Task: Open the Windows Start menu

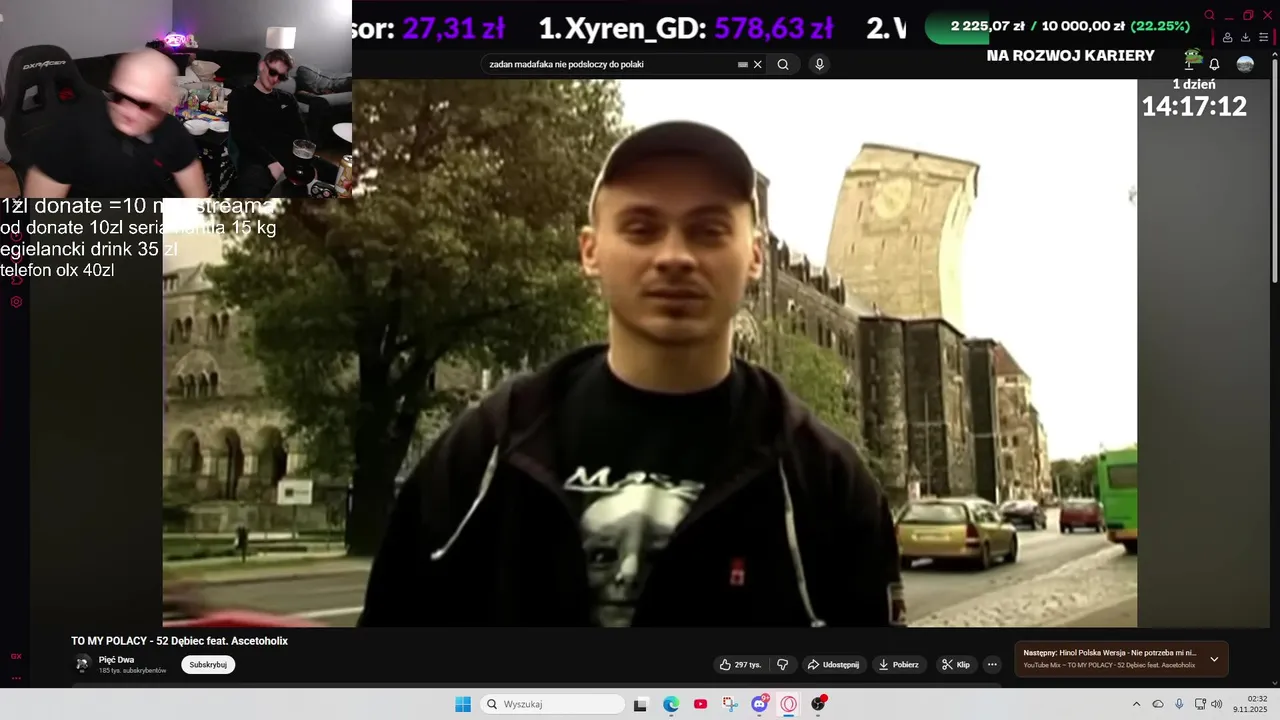Action: [x=463, y=704]
